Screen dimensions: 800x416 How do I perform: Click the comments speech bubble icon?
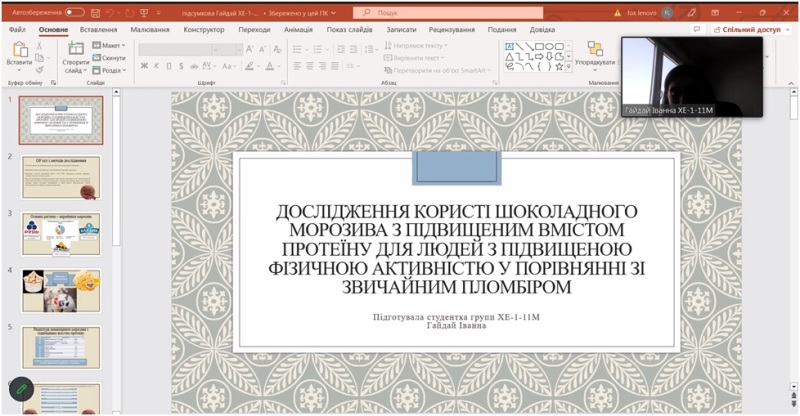coord(697,30)
